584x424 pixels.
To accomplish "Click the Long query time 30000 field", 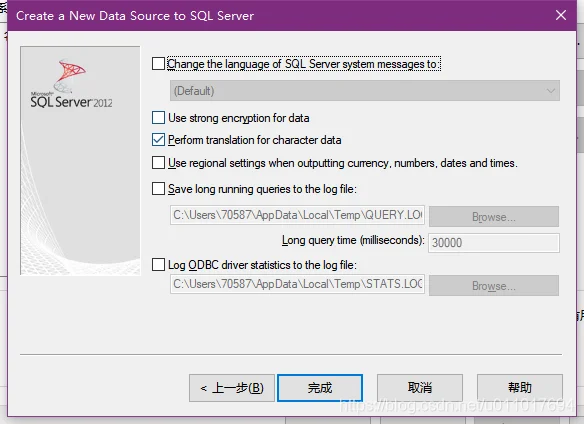I will tap(493, 243).
